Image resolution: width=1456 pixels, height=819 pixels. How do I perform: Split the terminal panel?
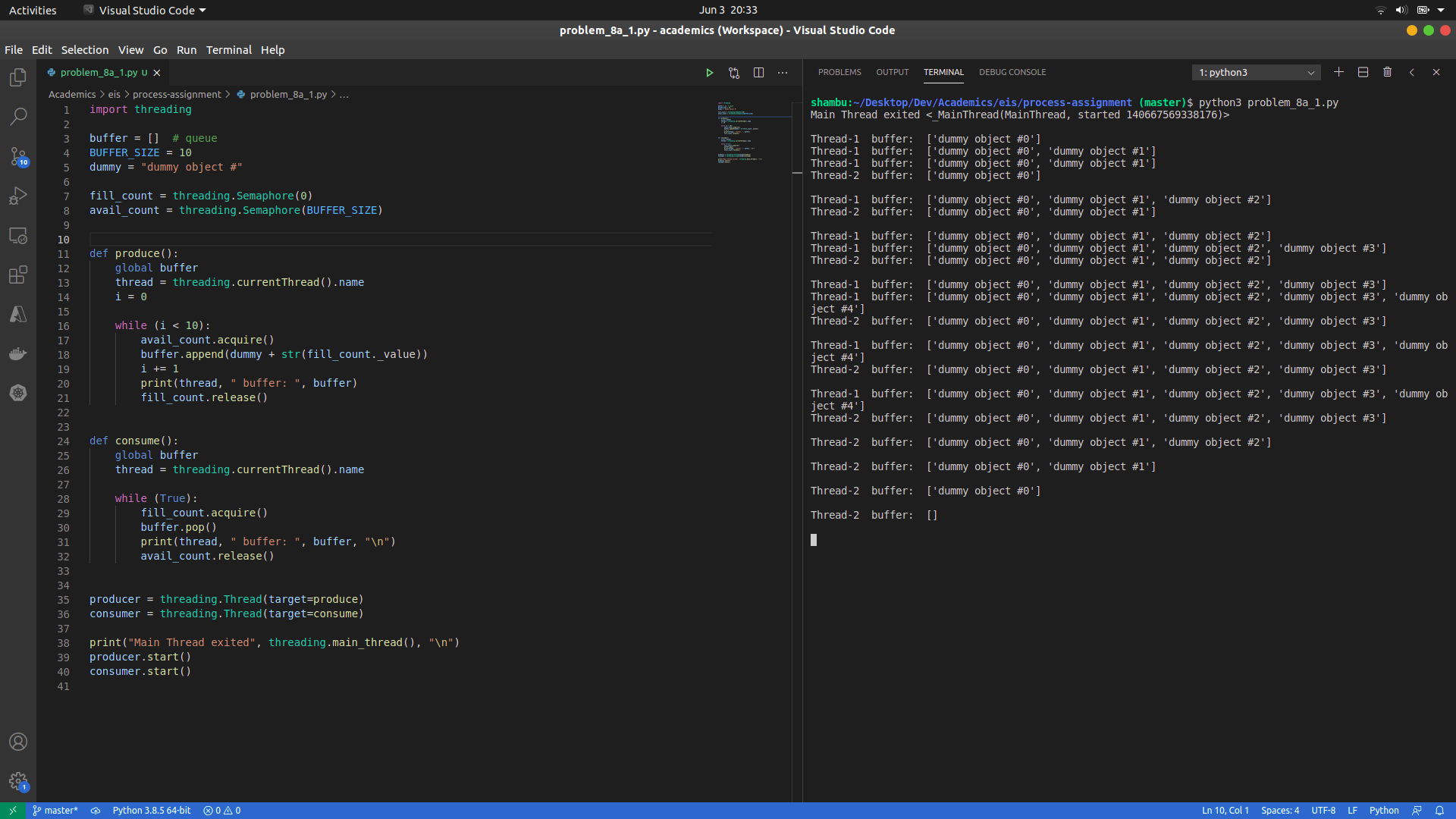click(x=1363, y=72)
